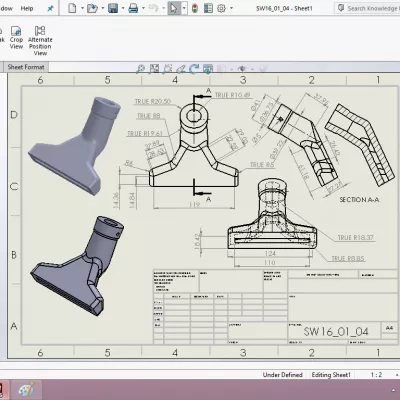Click the SW16_01_04 - Sheet1 window title
This screenshot has height=400, width=400.
pyautogui.click(x=284, y=8)
